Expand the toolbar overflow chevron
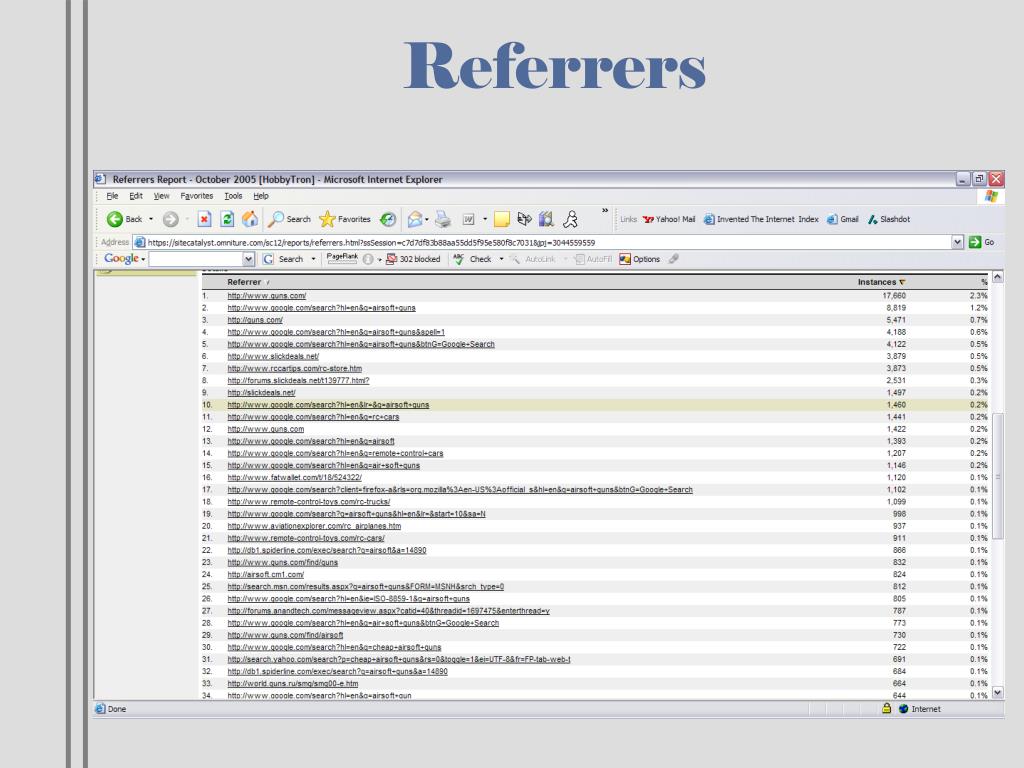1024x768 pixels. pyautogui.click(x=605, y=210)
